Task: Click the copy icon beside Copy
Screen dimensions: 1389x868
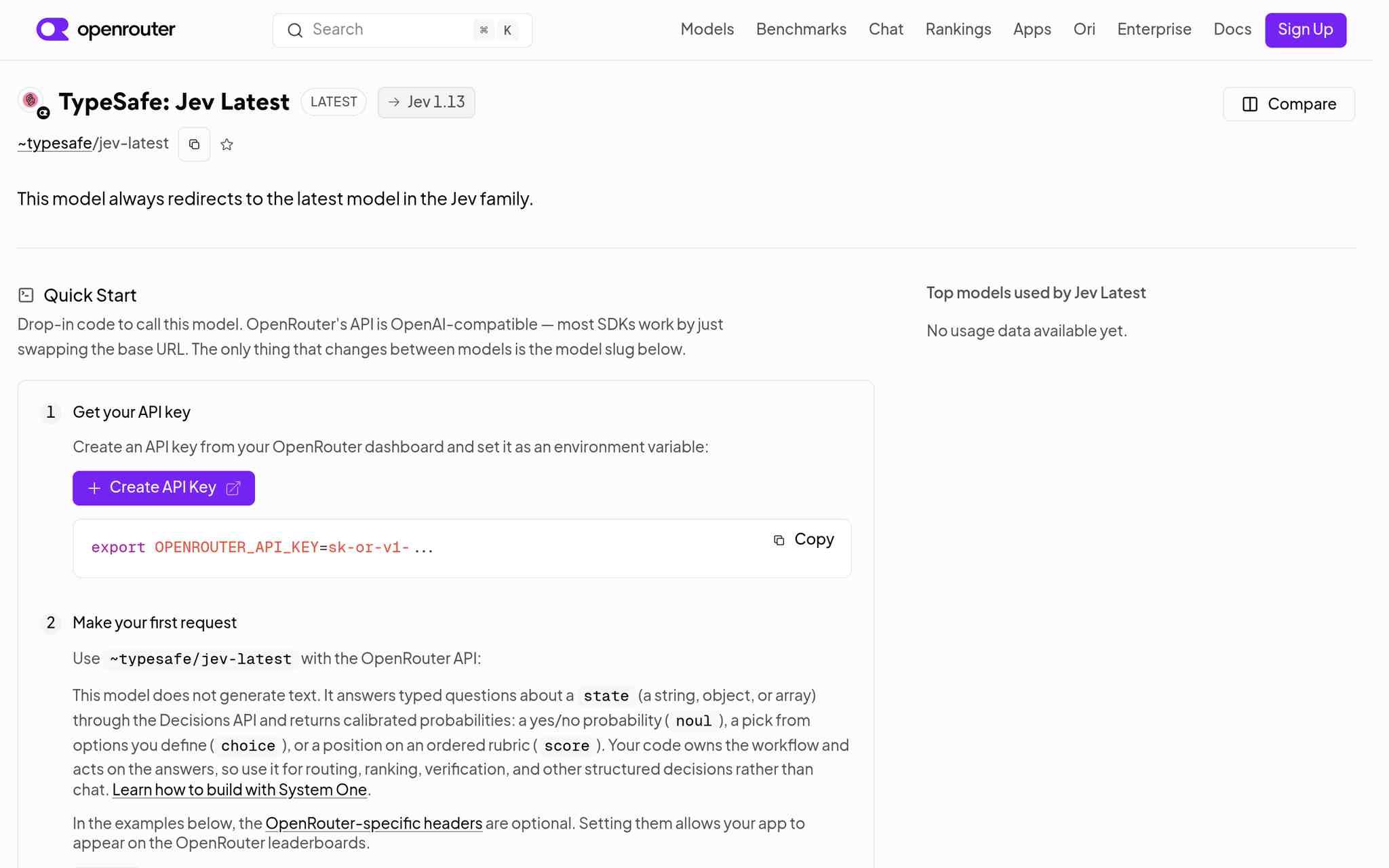Action: (779, 540)
